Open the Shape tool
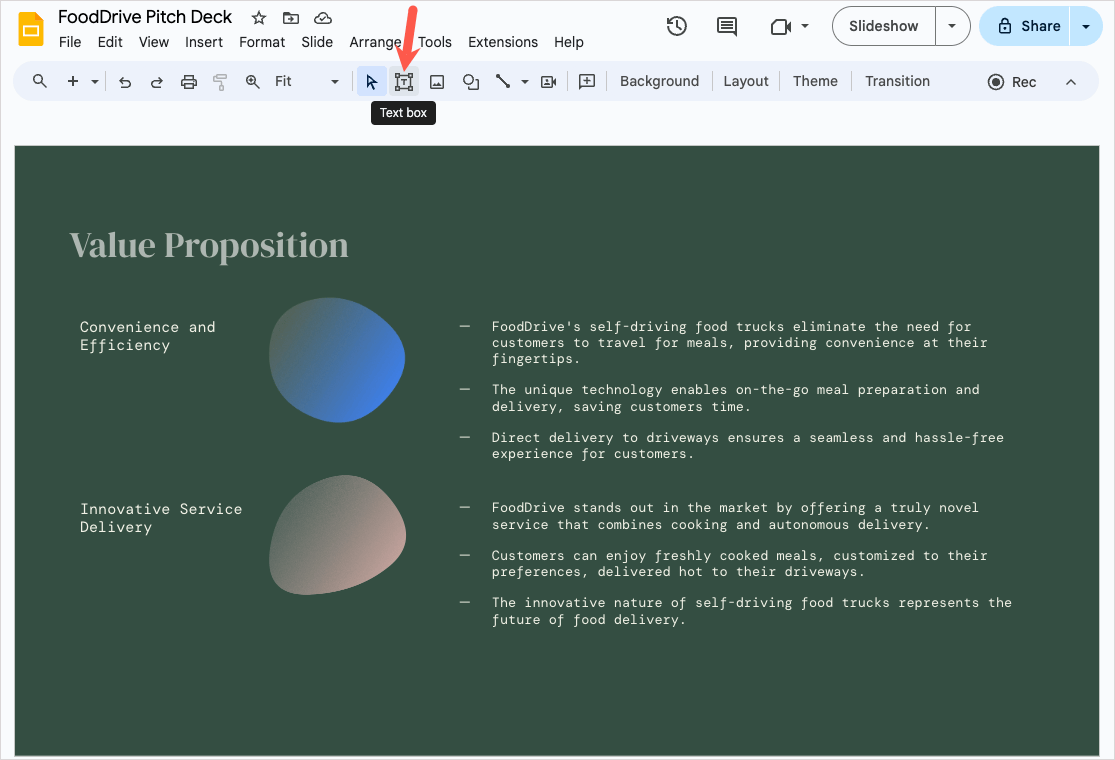 click(470, 82)
